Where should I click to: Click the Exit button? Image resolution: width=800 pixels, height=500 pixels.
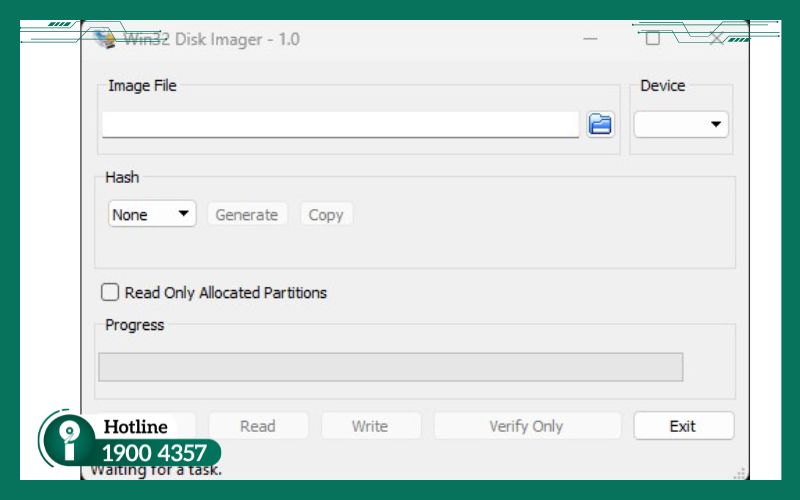(x=684, y=426)
